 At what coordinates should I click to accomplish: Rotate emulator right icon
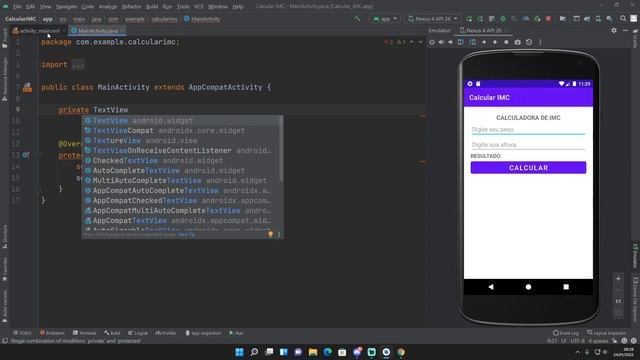click(x=472, y=42)
